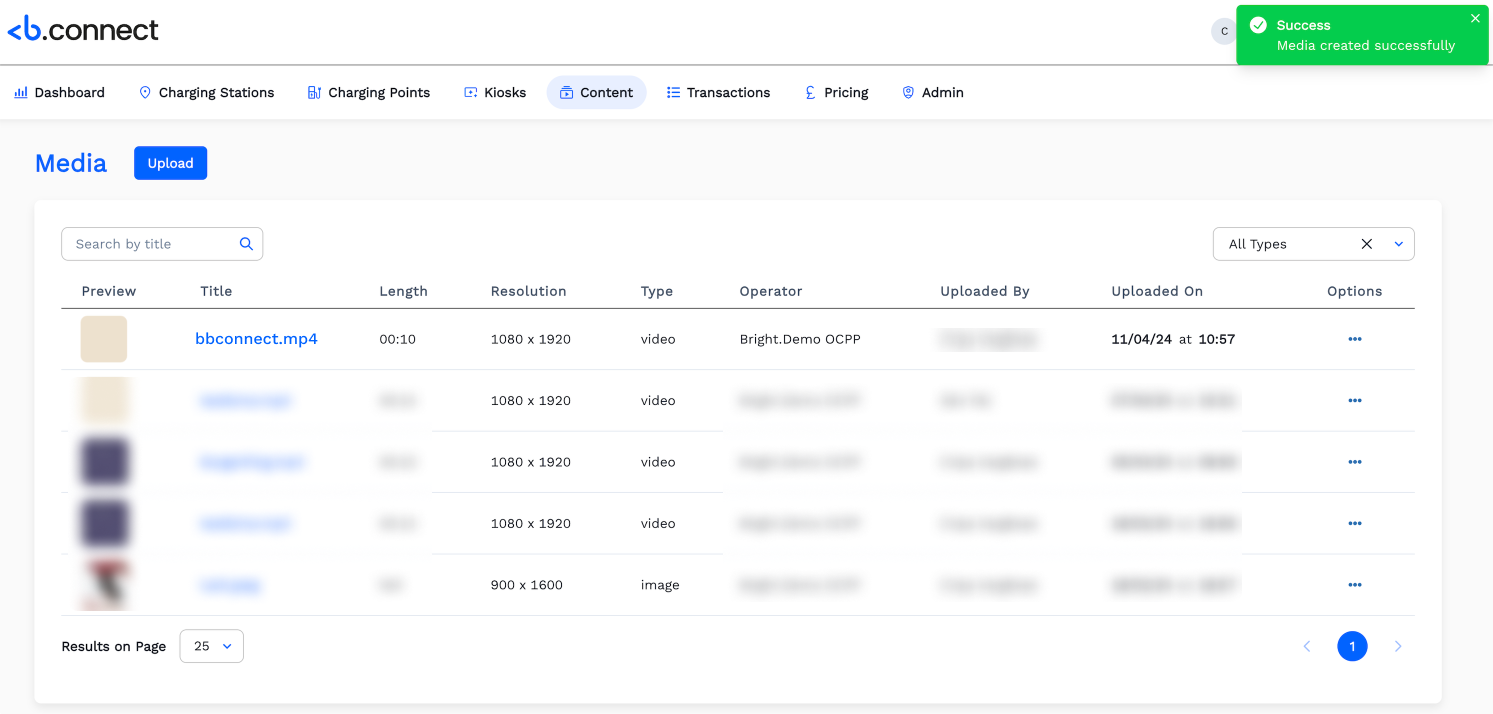1493x714 pixels.
Task: Click the search magnifier icon
Action: click(x=246, y=244)
